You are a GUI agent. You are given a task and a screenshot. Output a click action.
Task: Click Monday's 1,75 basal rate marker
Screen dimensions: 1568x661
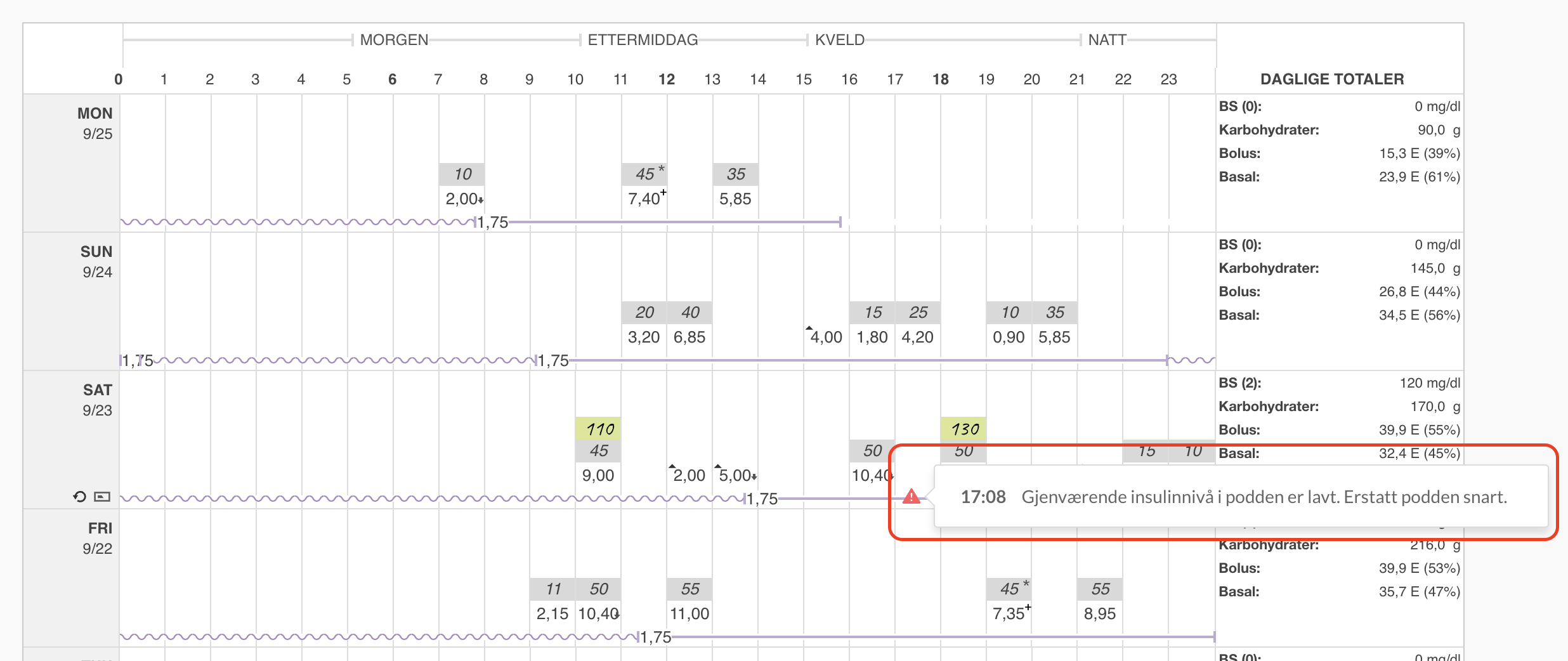[492, 223]
